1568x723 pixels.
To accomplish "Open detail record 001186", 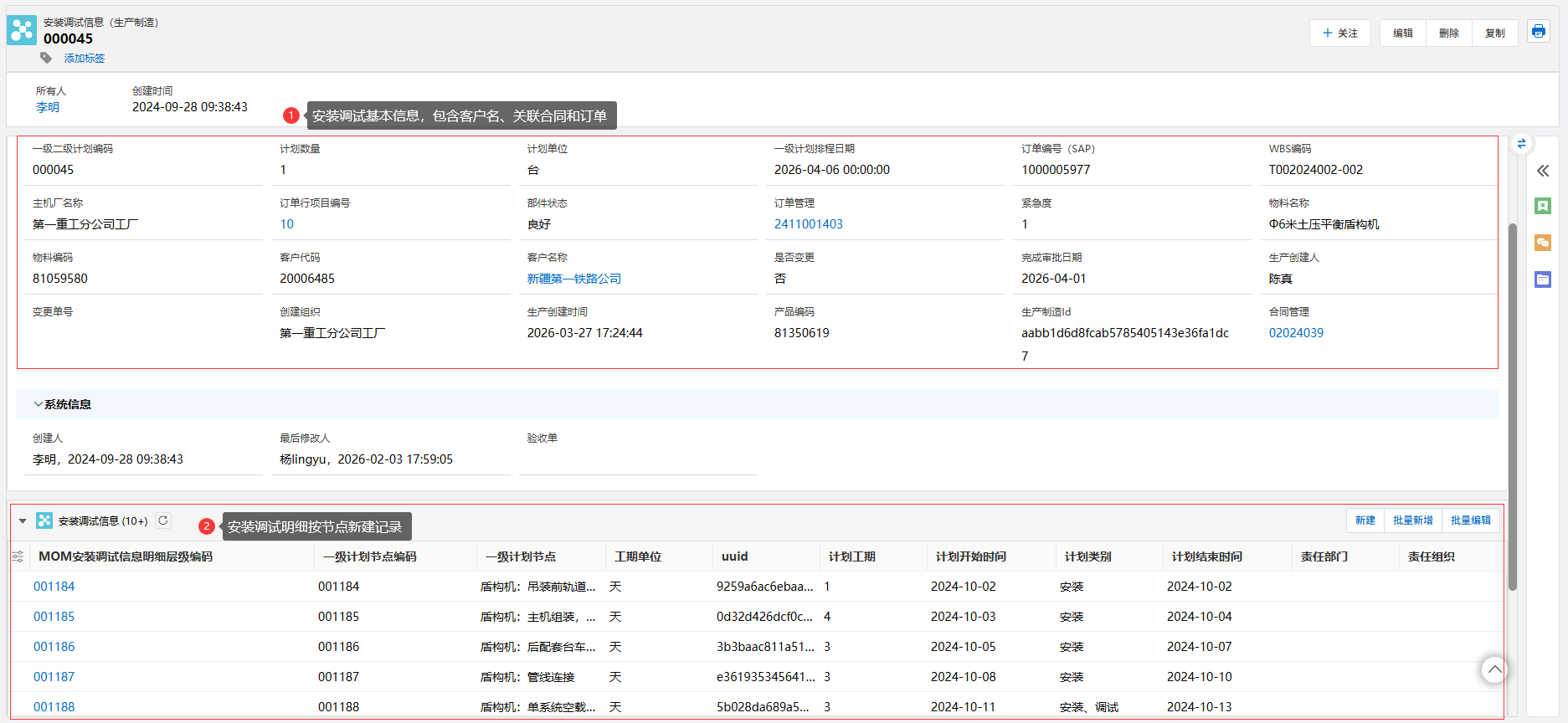I will (54, 647).
